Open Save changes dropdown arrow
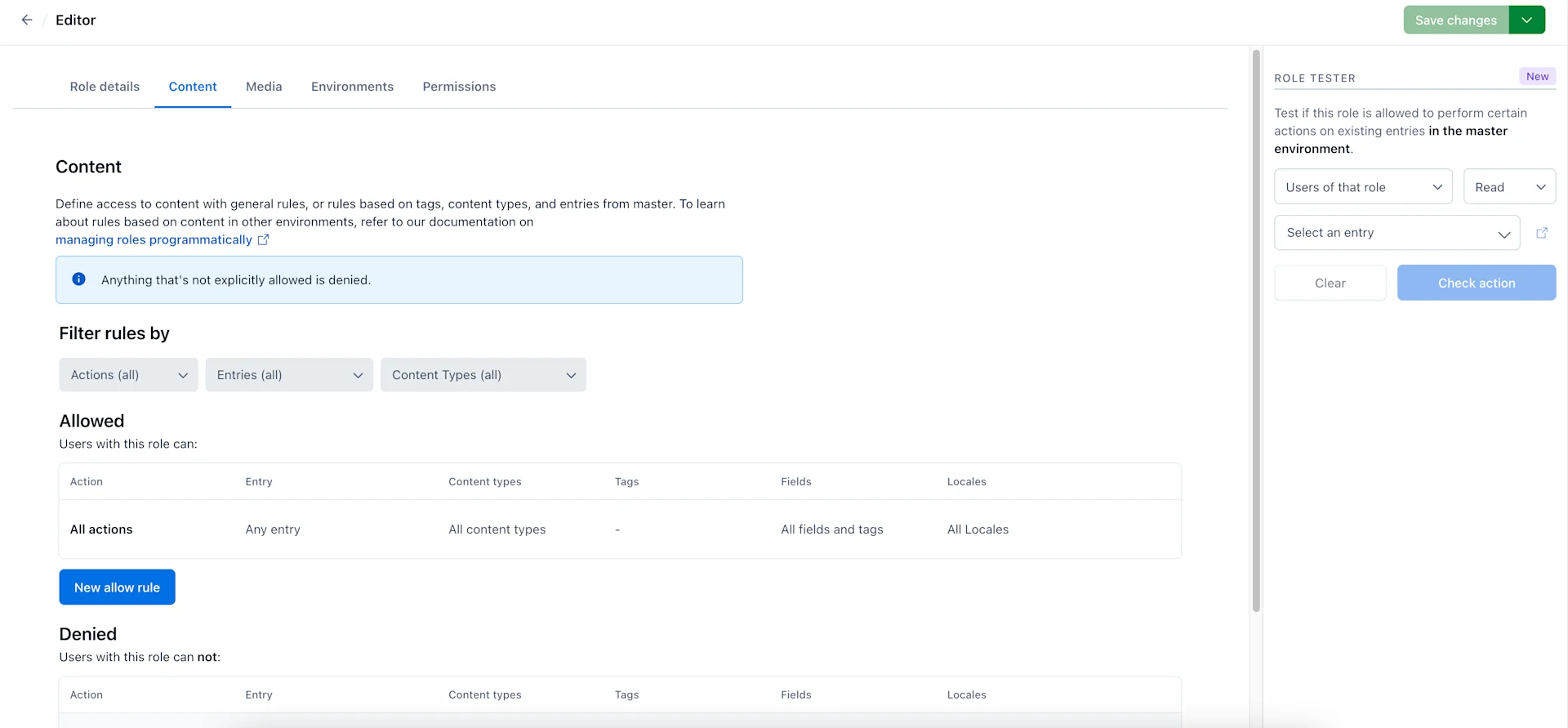 click(1527, 20)
